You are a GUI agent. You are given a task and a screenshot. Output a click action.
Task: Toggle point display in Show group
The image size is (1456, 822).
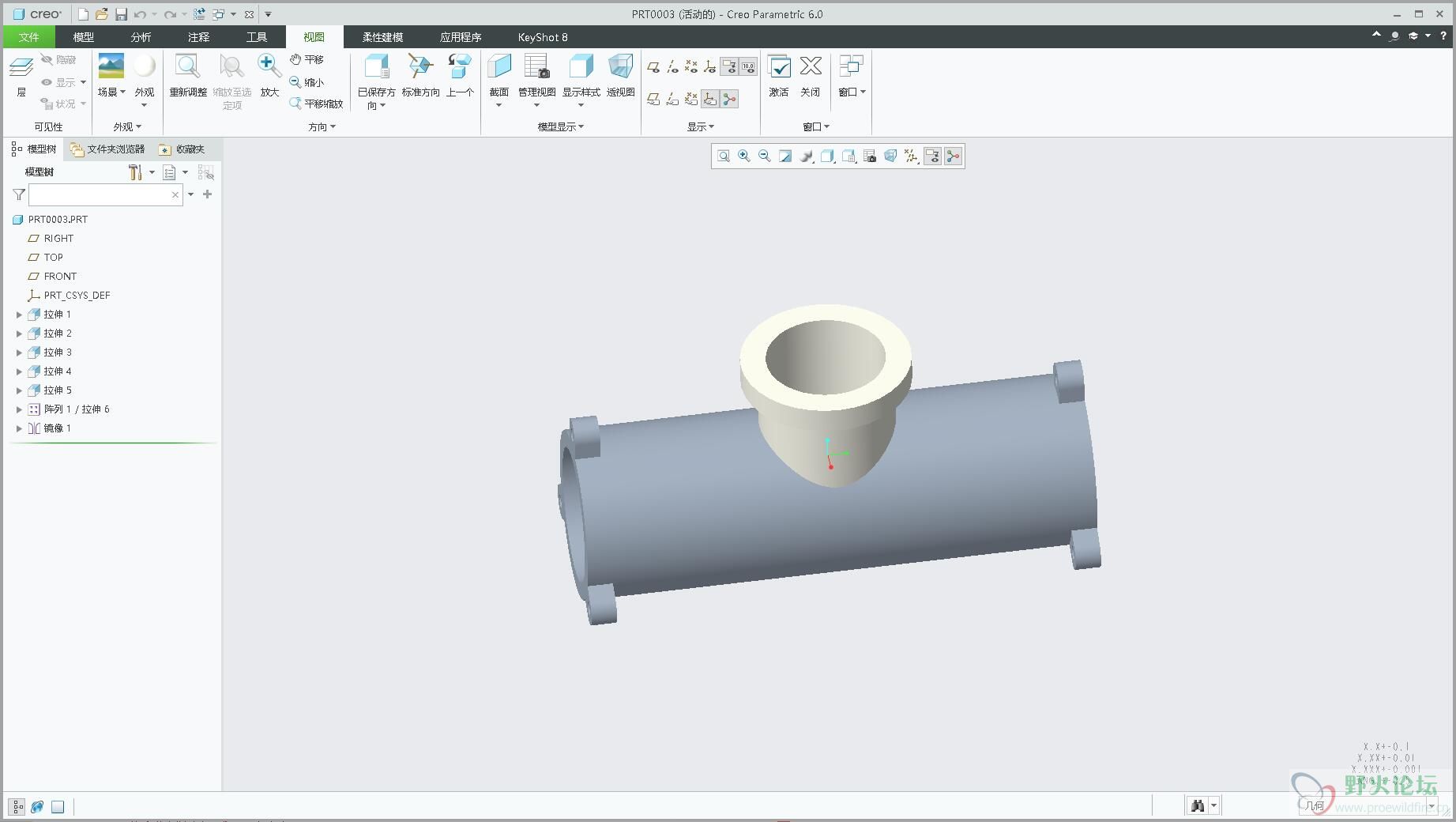[x=691, y=67]
